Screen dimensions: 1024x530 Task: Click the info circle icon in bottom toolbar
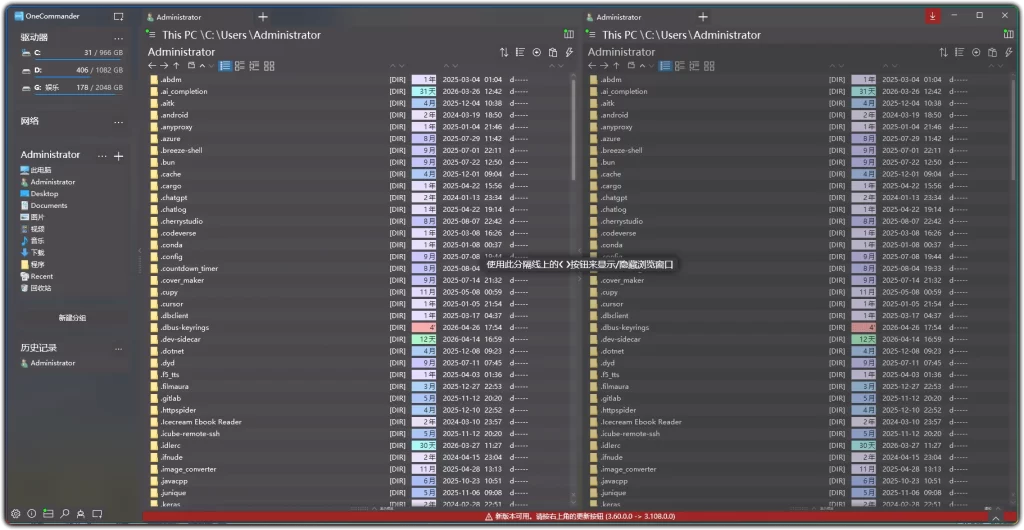[x=31, y=514]
